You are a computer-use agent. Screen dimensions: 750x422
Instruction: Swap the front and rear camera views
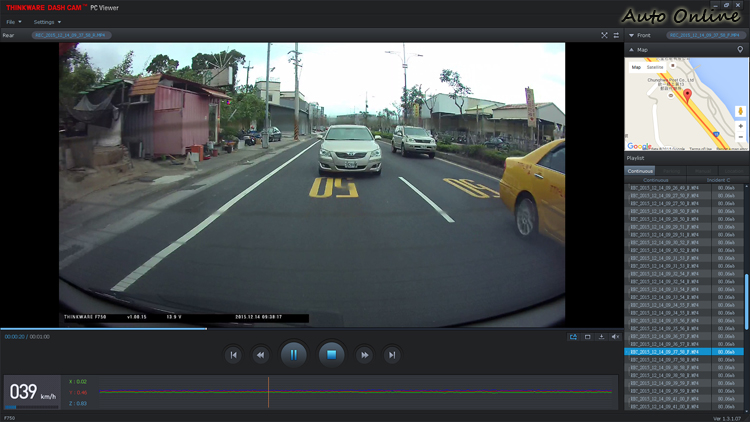[616, 35]
